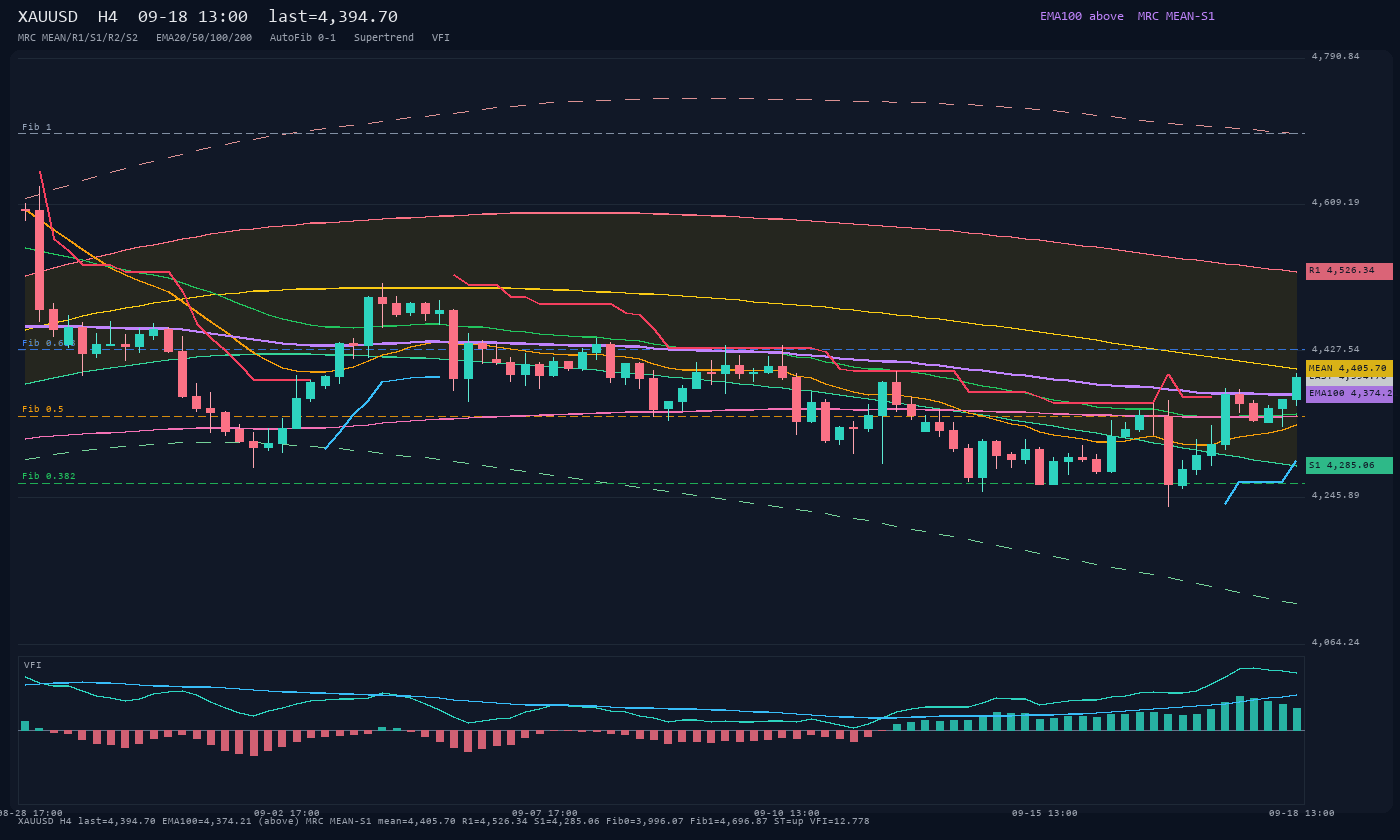Click the 4,609.19 price axis label

click(x=1336, y=202)
